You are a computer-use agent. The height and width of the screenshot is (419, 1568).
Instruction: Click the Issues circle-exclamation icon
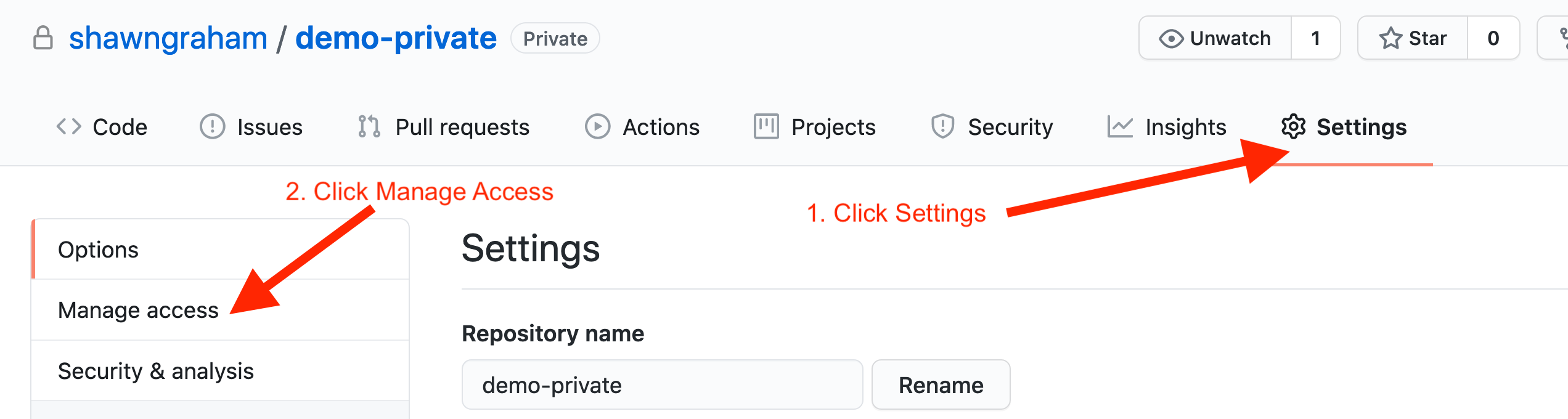pyautogui.click(x=213, y=126)
